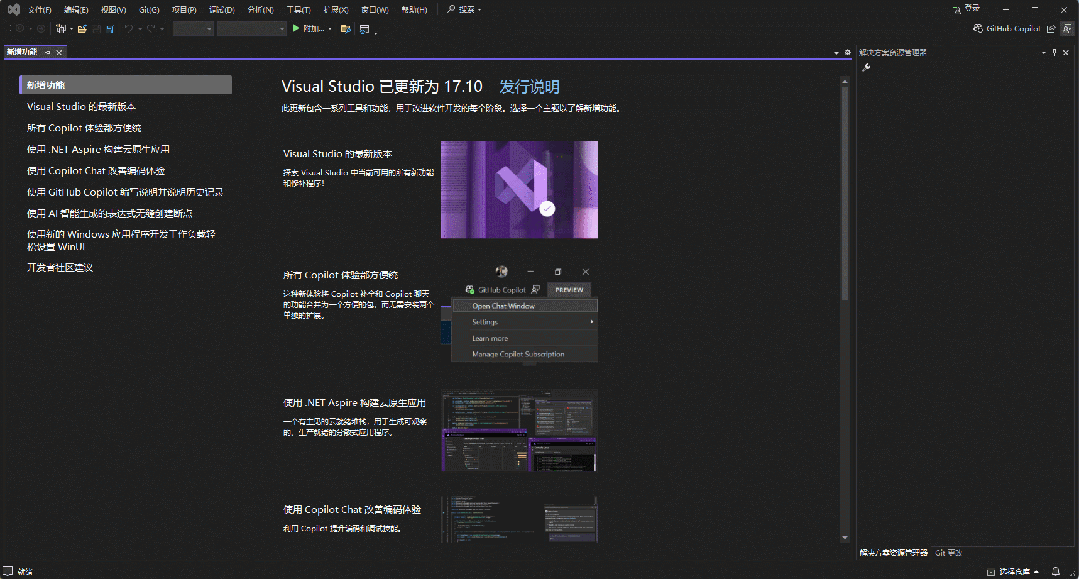This screenshot has width=1079, height=579.
Task: Click the send feedback share icon
Action: click(1051, 29)
